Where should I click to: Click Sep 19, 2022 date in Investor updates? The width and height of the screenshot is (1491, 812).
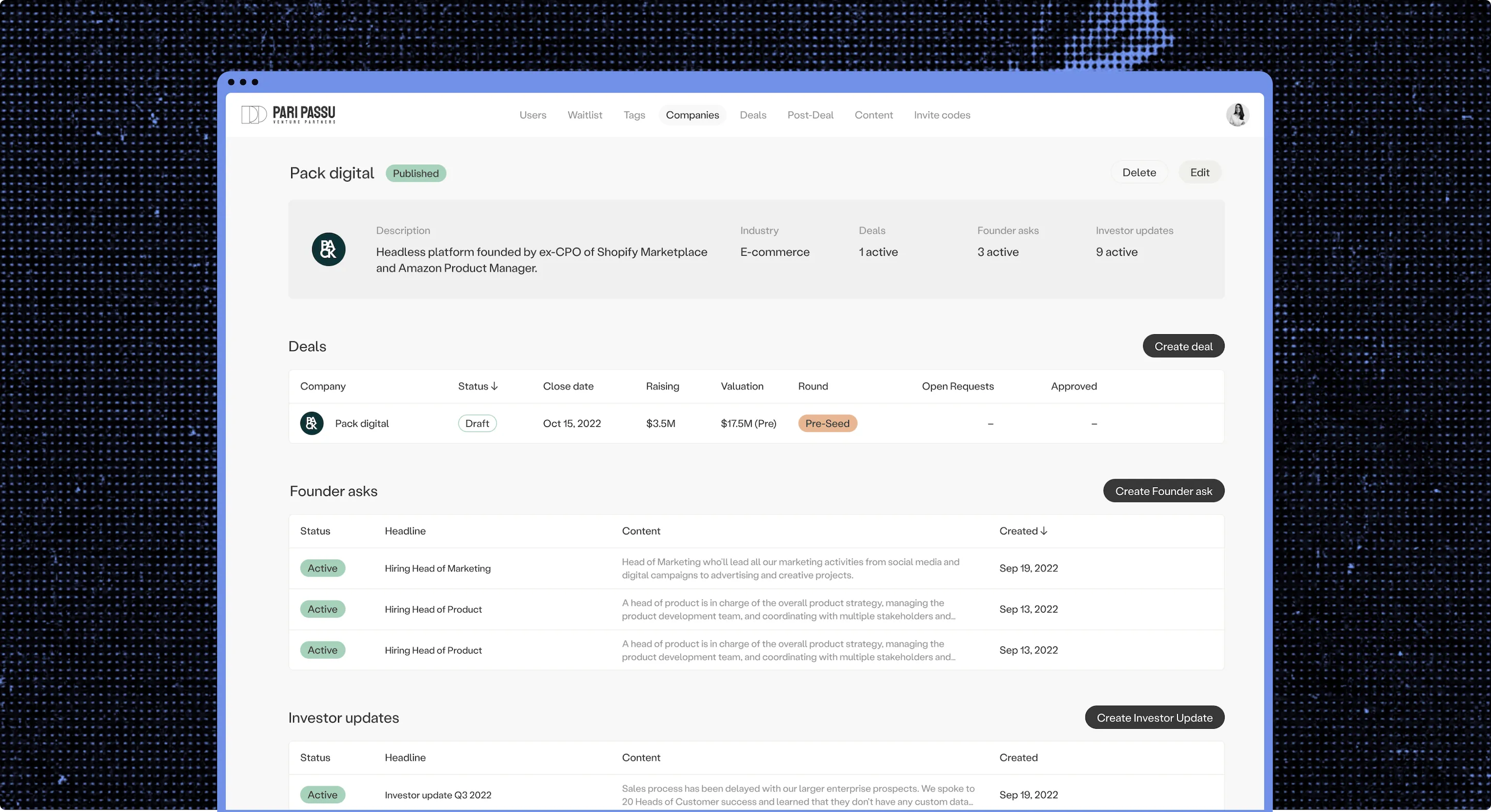(1028, 795)
